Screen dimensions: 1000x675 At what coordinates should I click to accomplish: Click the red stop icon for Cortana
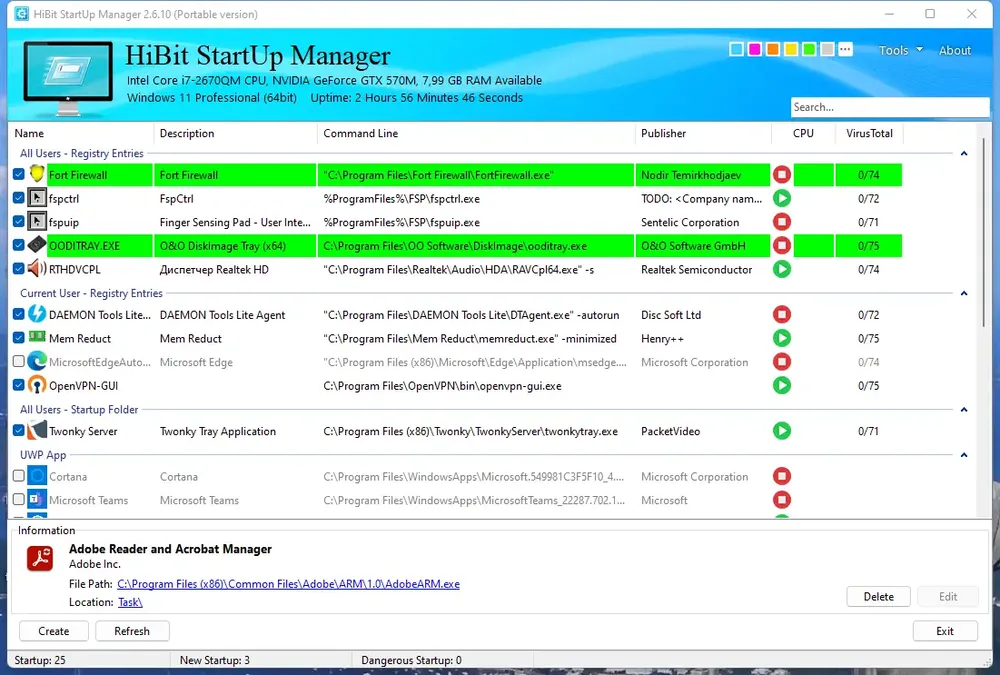coord(781,476)
